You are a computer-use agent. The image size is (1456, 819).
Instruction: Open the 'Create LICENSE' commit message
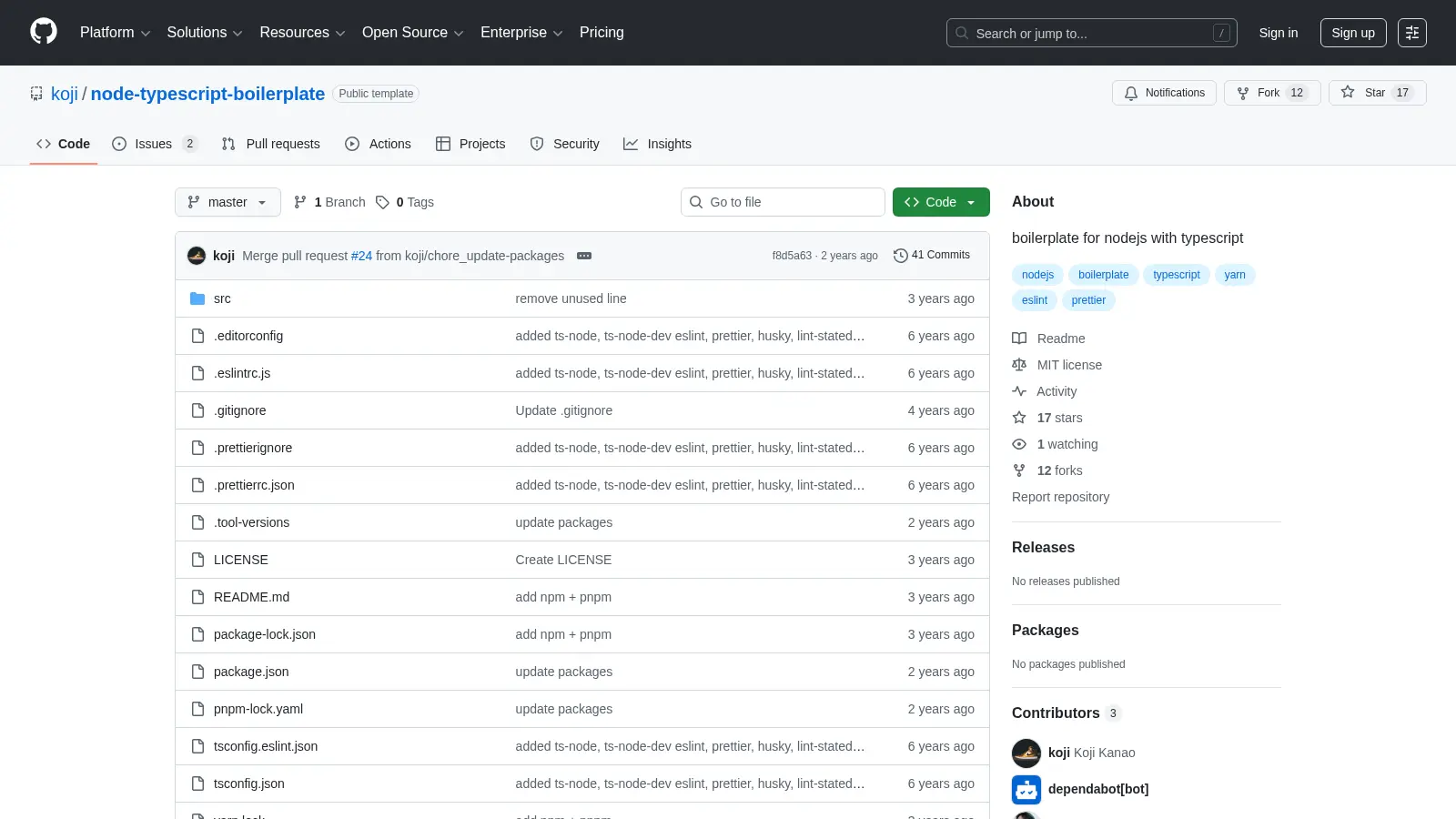563,560
